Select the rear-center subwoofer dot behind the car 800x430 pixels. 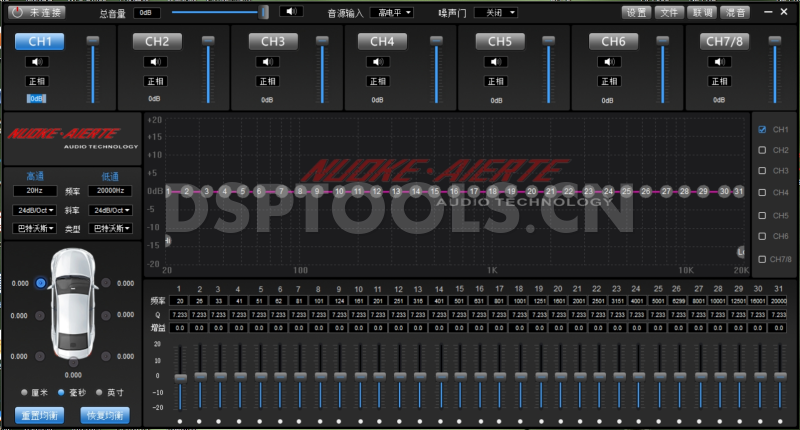point(73,362)
